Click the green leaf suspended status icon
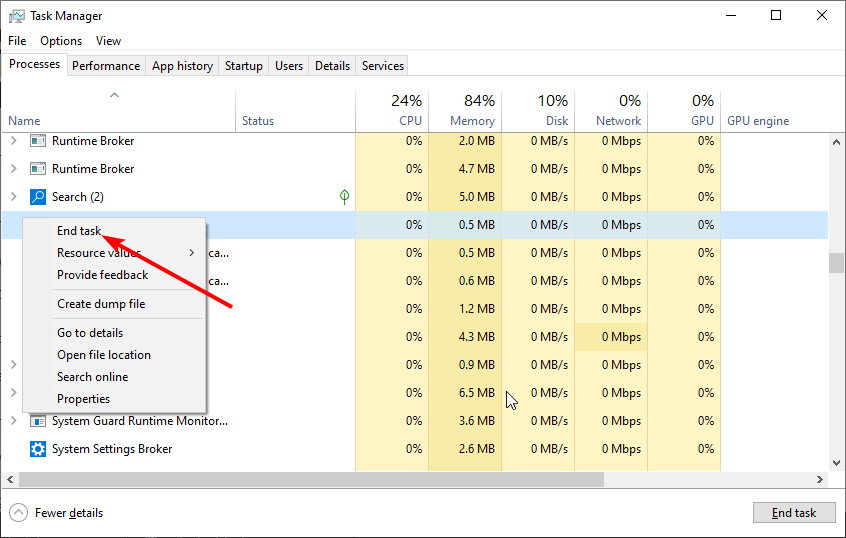846x538 pixels. [345, 197]
